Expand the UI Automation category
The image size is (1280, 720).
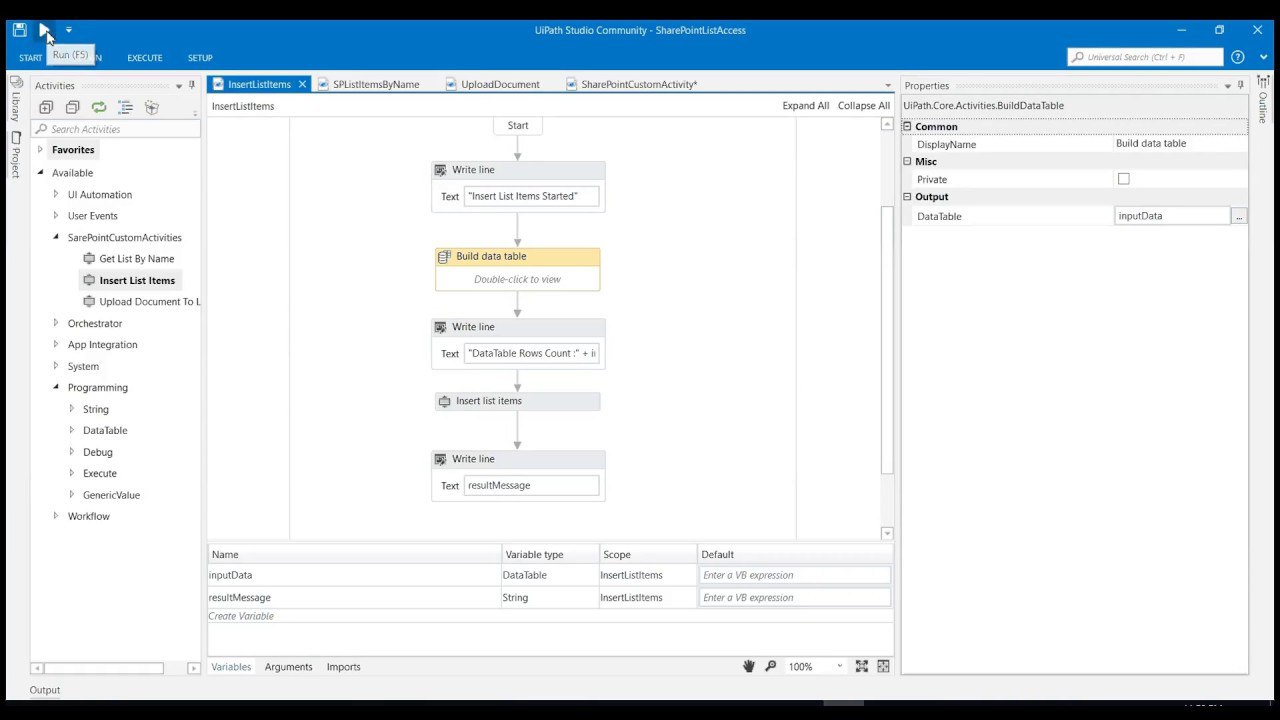click(56, 195)
